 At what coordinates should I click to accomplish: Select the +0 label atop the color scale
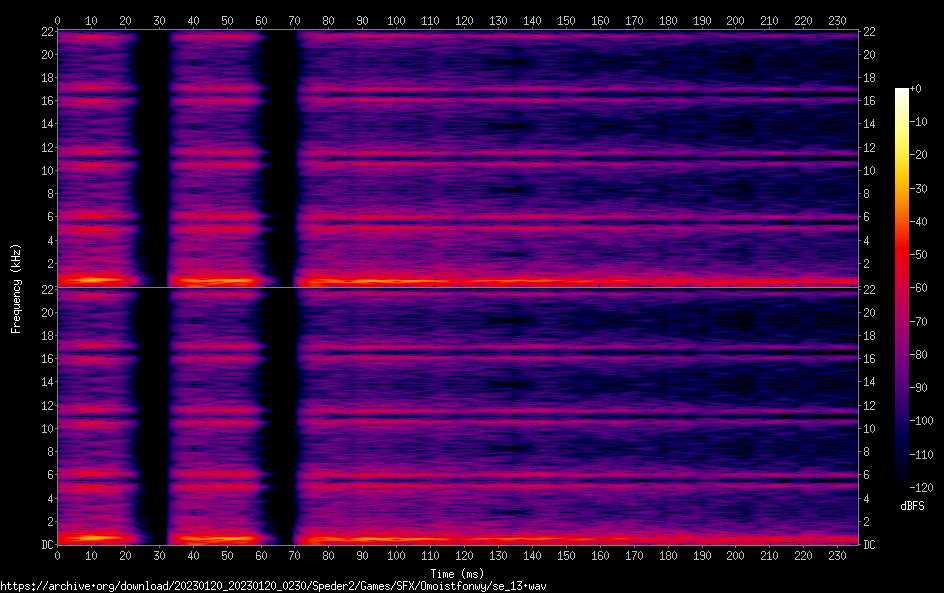[x=915, y=89]
